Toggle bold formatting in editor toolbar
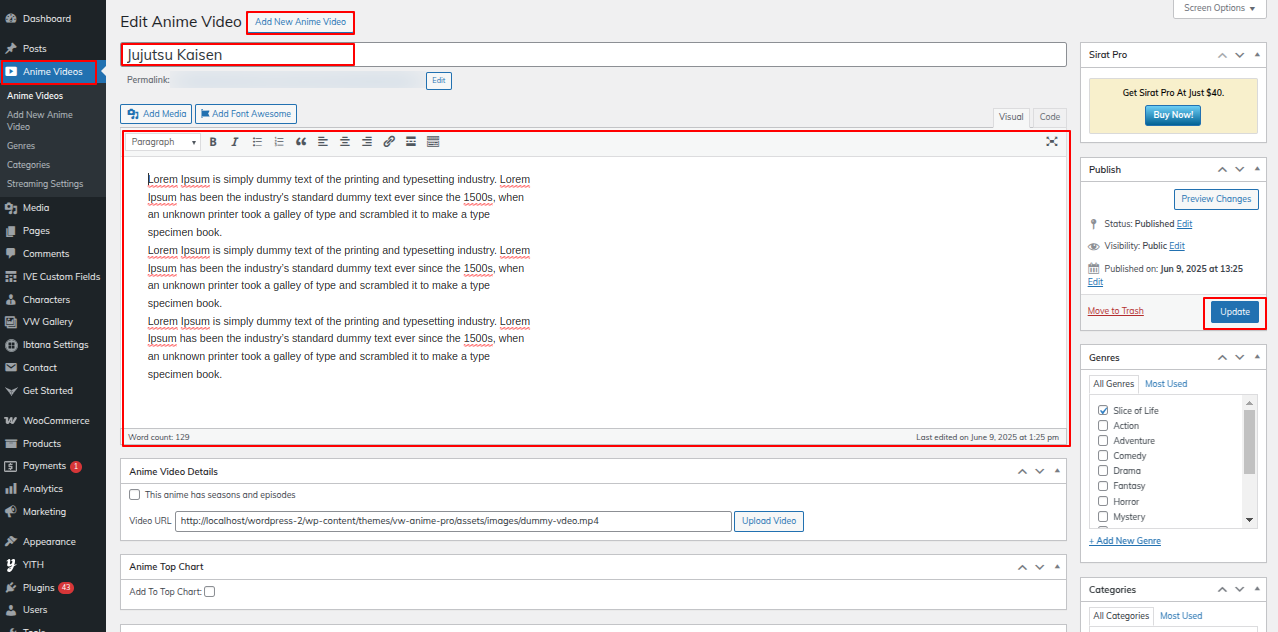The image size is (1278, 632). point(213,142)
